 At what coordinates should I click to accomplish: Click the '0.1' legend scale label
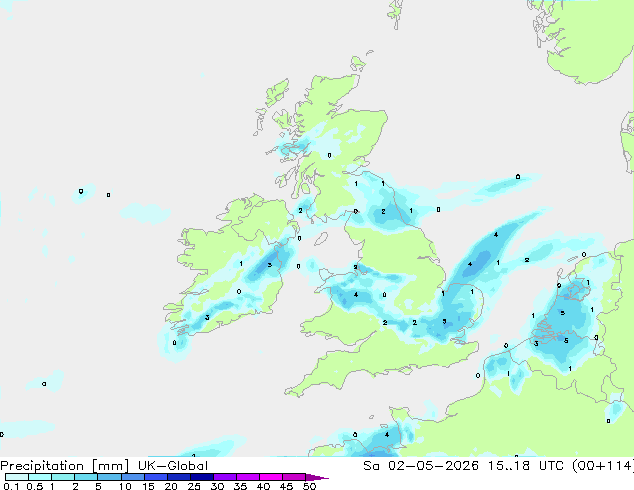click(x=11, y=486)
